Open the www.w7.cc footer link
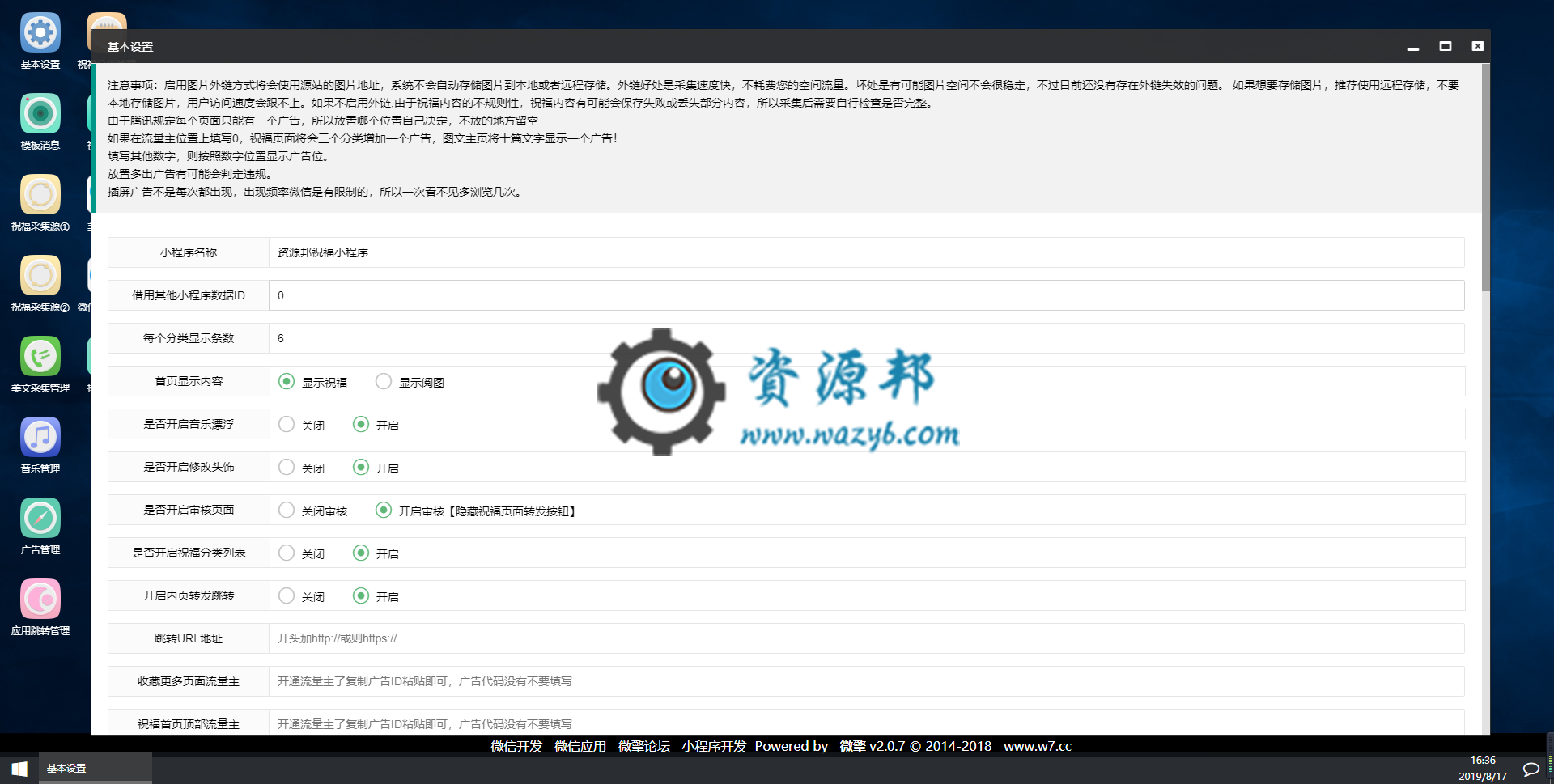 coord(1038,746)
